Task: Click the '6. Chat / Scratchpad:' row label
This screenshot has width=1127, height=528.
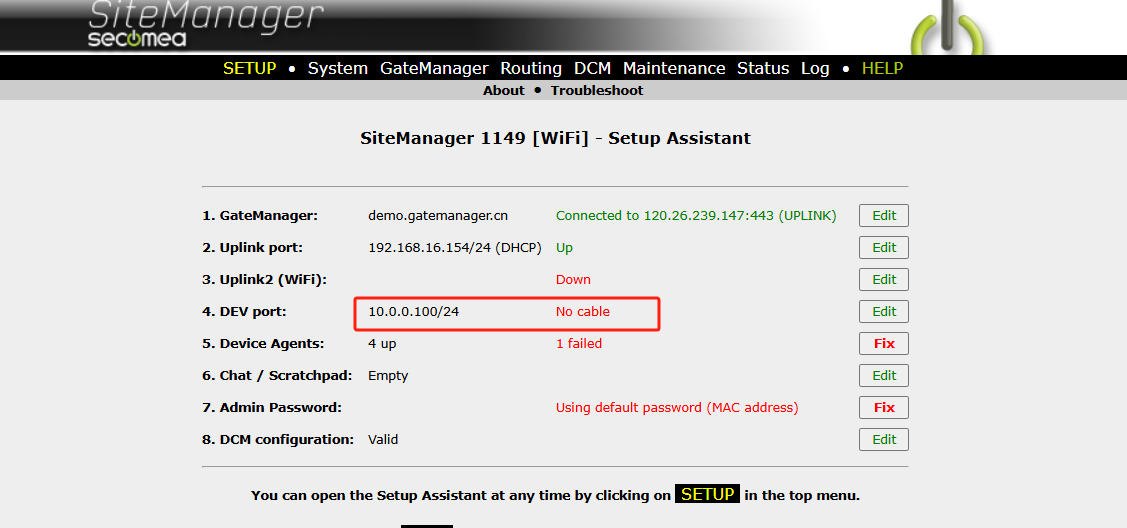Action: click(277, 376)
